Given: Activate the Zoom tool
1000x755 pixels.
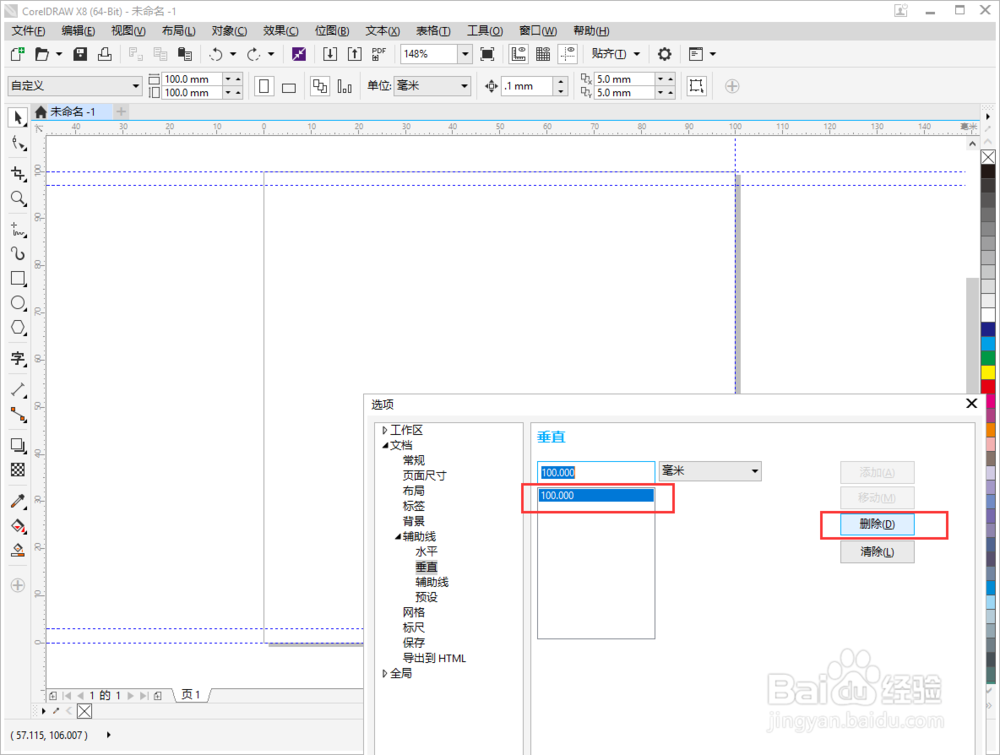Looking at the screenshot, I should [18, 198].
